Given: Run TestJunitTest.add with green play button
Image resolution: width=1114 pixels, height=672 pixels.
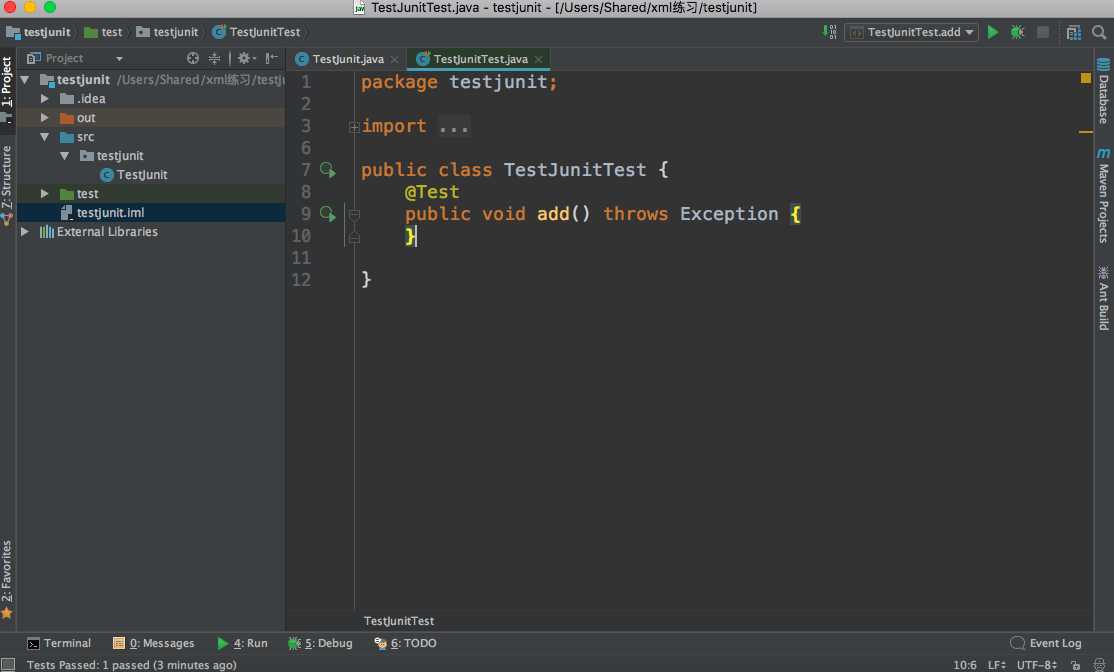Looking at the screenshot, I should pyautogui.click(x=993, y=32).
